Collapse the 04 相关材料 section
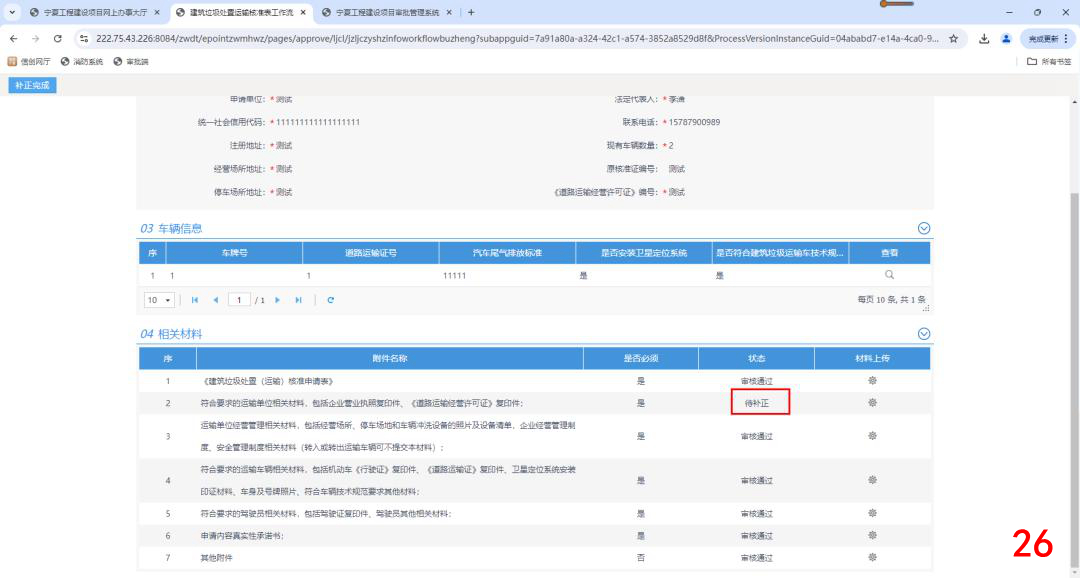1080x578 pixels. pos(923,334)
